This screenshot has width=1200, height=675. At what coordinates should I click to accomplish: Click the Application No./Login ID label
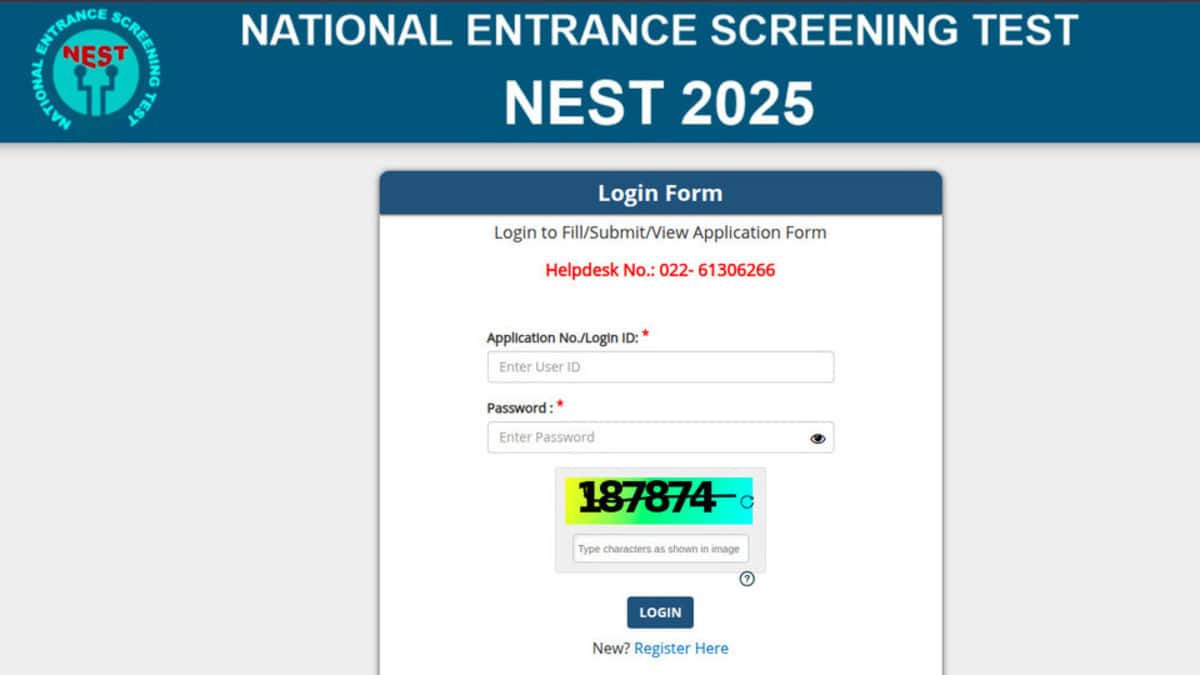562,338
